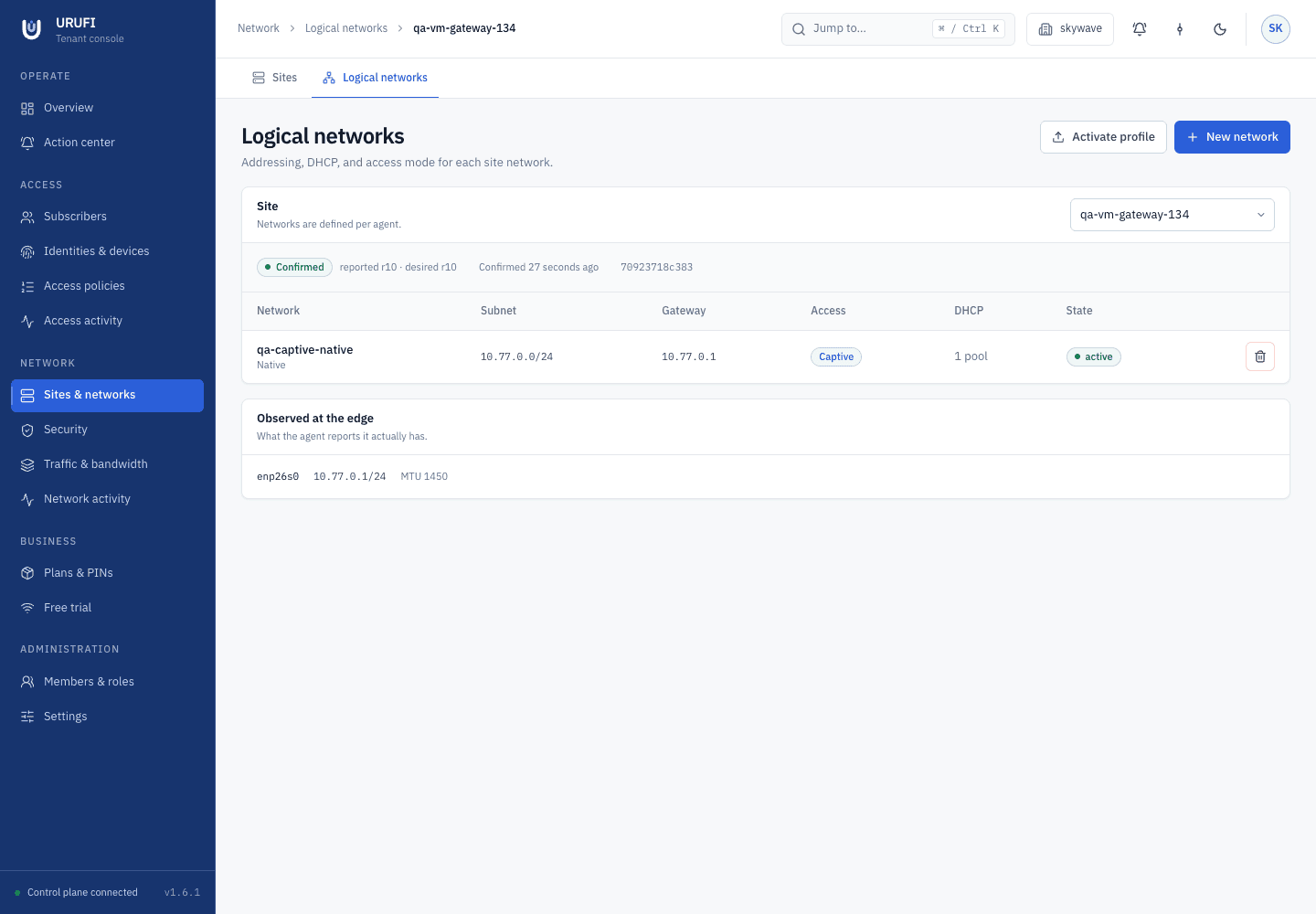Toggle dark mode moon icon
The height and width of the screenshot is (914, 1316).
(x=1220, y=29)
